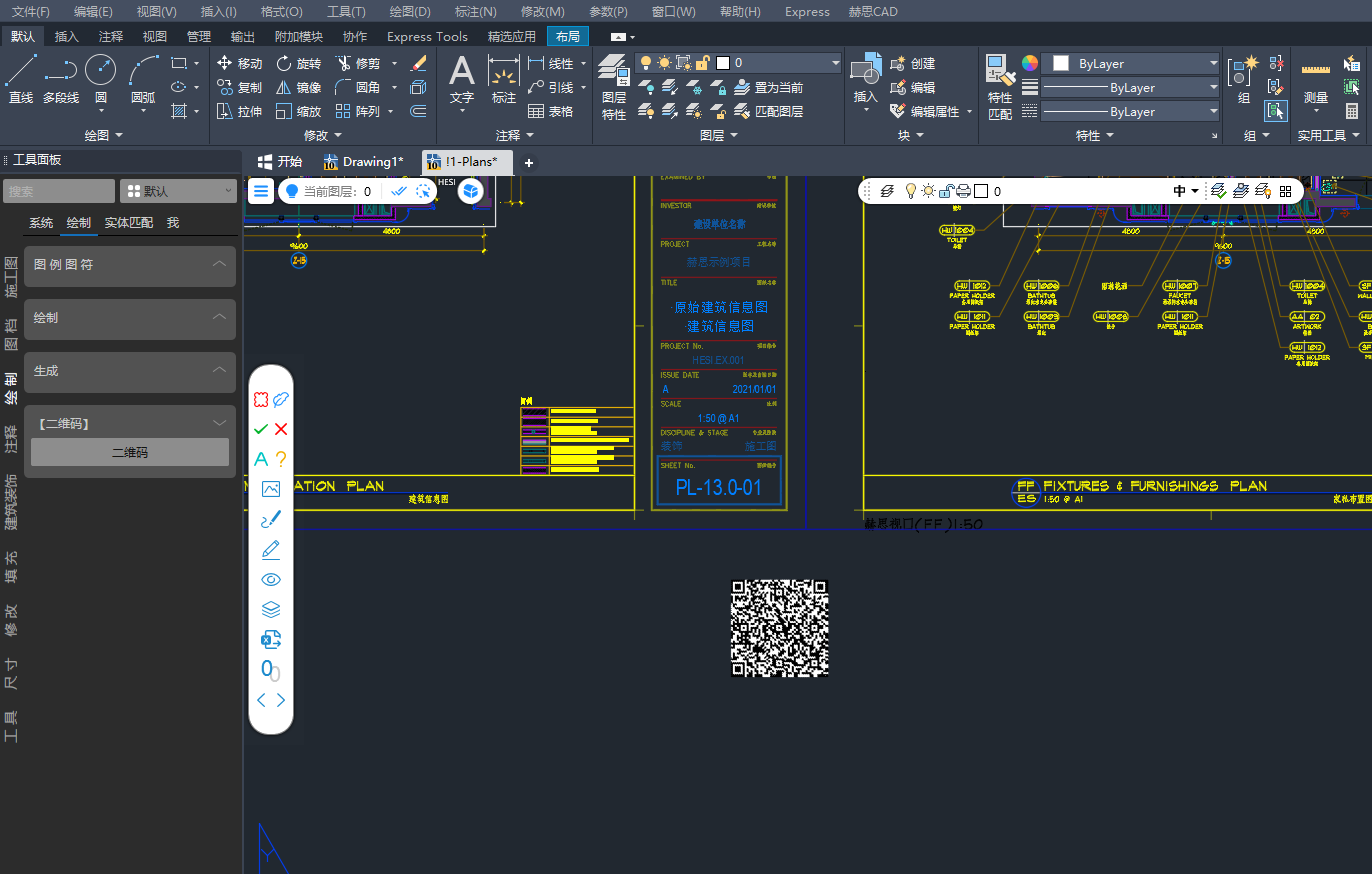Click the image icon in floating toolbar

[x=270, y=489]
